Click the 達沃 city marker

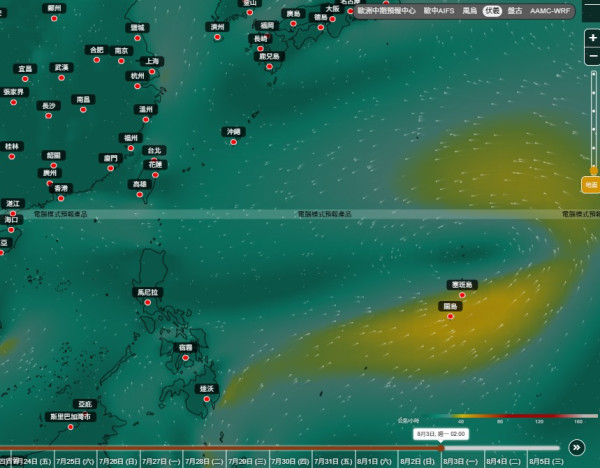[207, 399]
